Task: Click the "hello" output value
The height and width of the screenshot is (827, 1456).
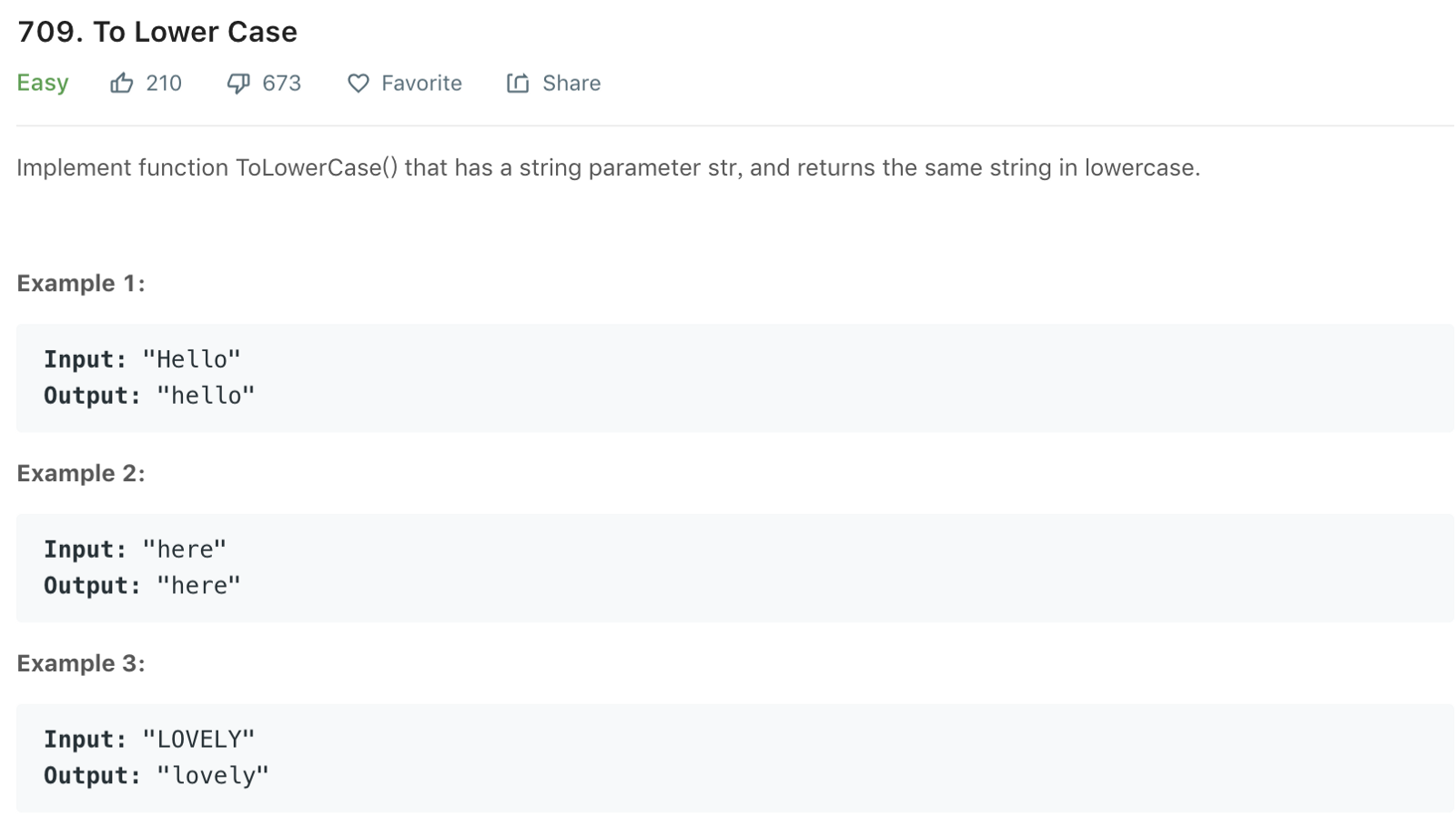Action: click(x=206, y=396)
